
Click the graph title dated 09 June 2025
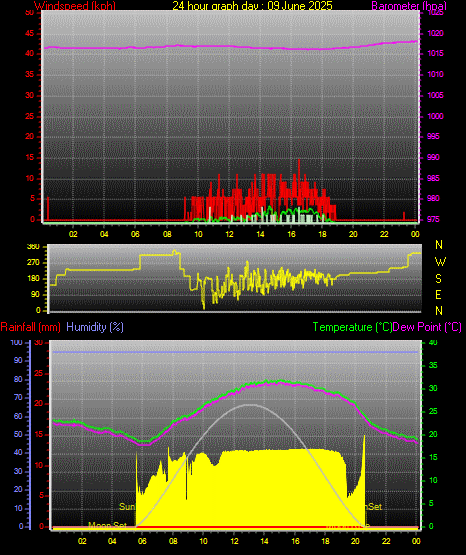252,5
